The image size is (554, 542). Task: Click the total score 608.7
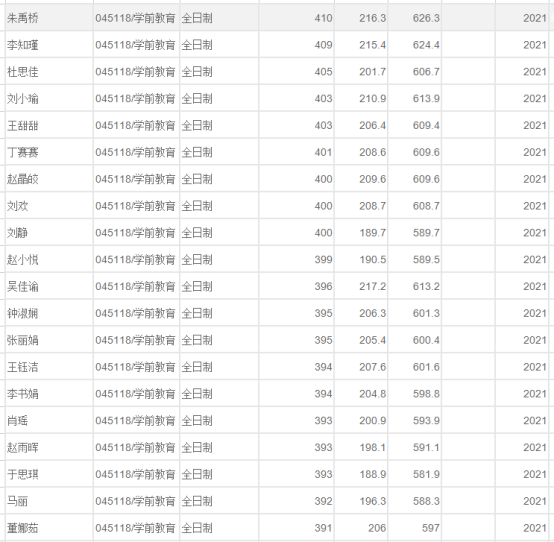[x=426, y=206]
